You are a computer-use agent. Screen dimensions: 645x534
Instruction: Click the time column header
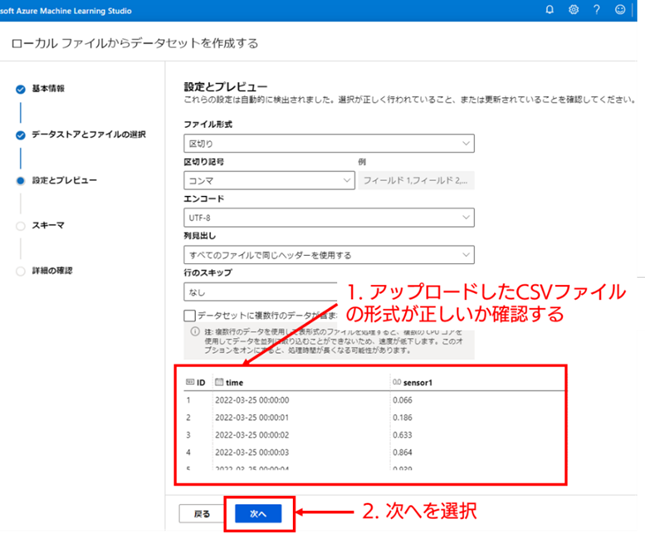point(230,383)
